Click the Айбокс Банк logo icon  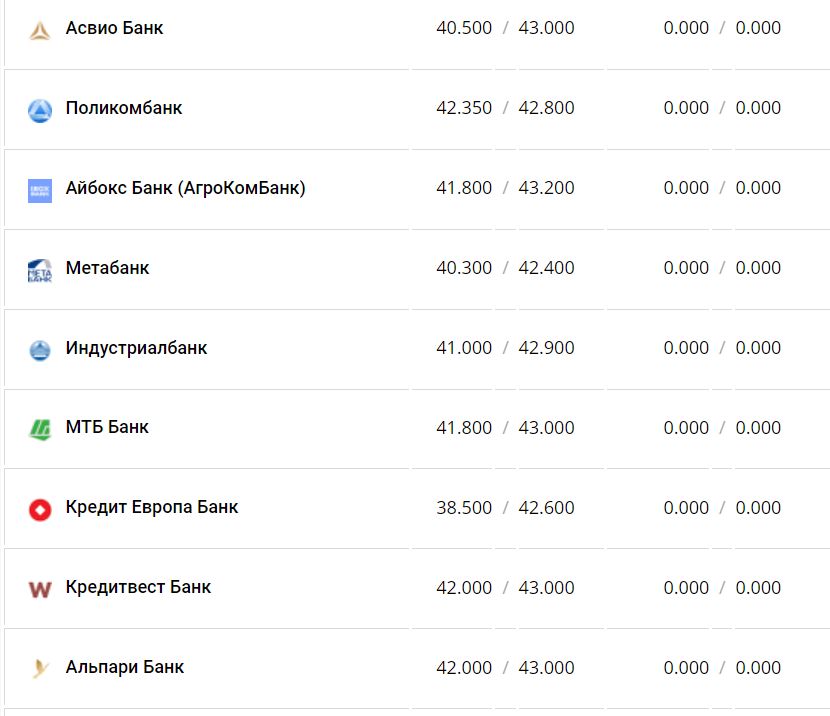tap(39, 190)
